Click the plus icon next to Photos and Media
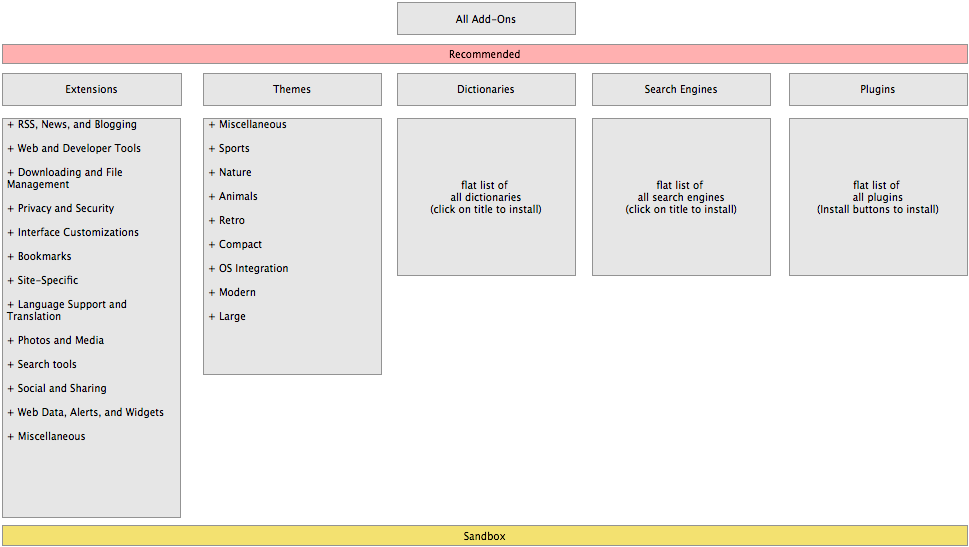 point(11,341)
